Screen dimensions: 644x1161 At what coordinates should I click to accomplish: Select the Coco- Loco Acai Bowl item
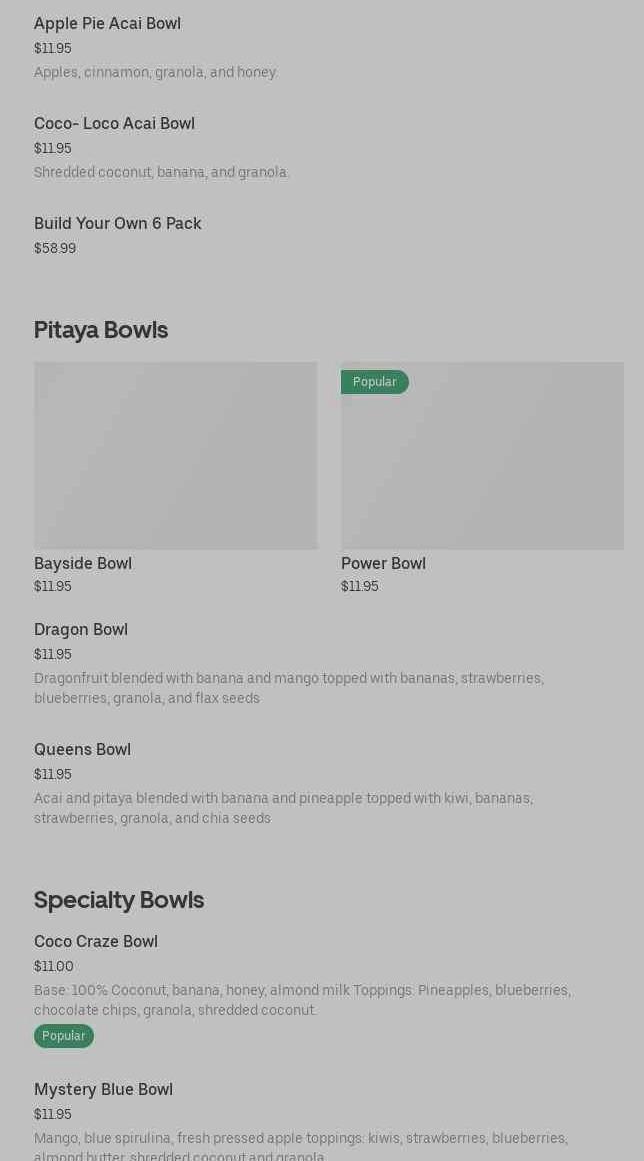tap(114, 123)
